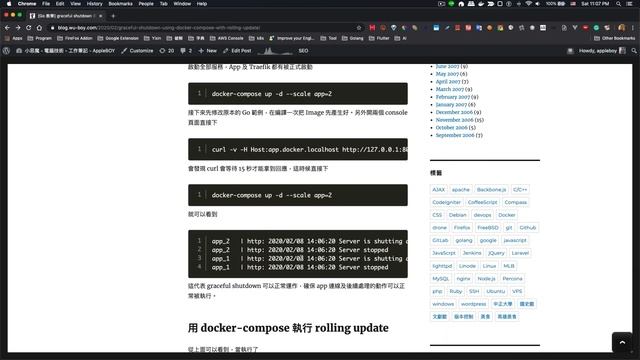Click the admin bar search magnifier
Viewport: 640px width, 360px height.
pyautogui.click(x=634, y=51)
